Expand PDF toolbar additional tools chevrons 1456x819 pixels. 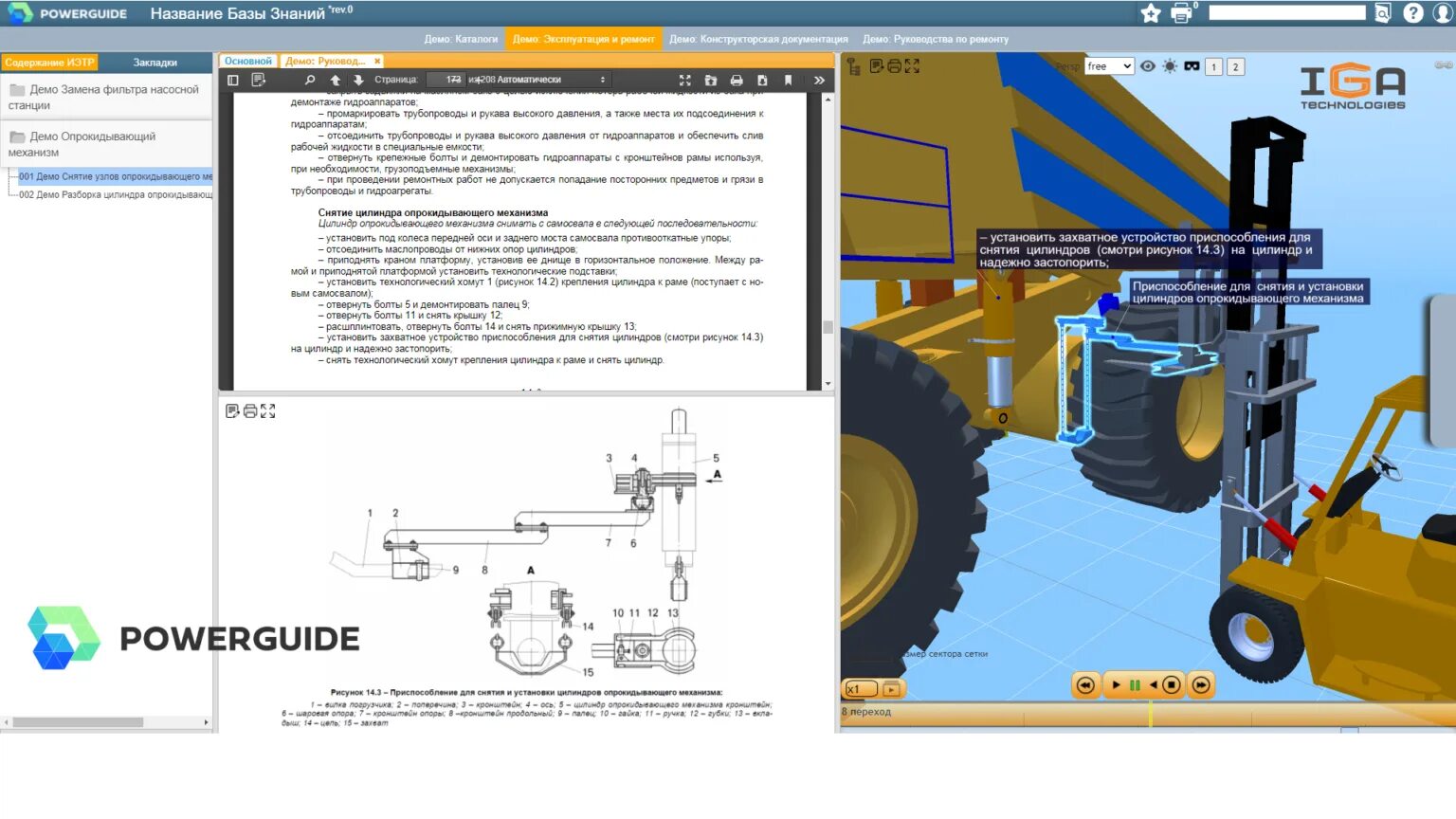click(x=819, y=81)
